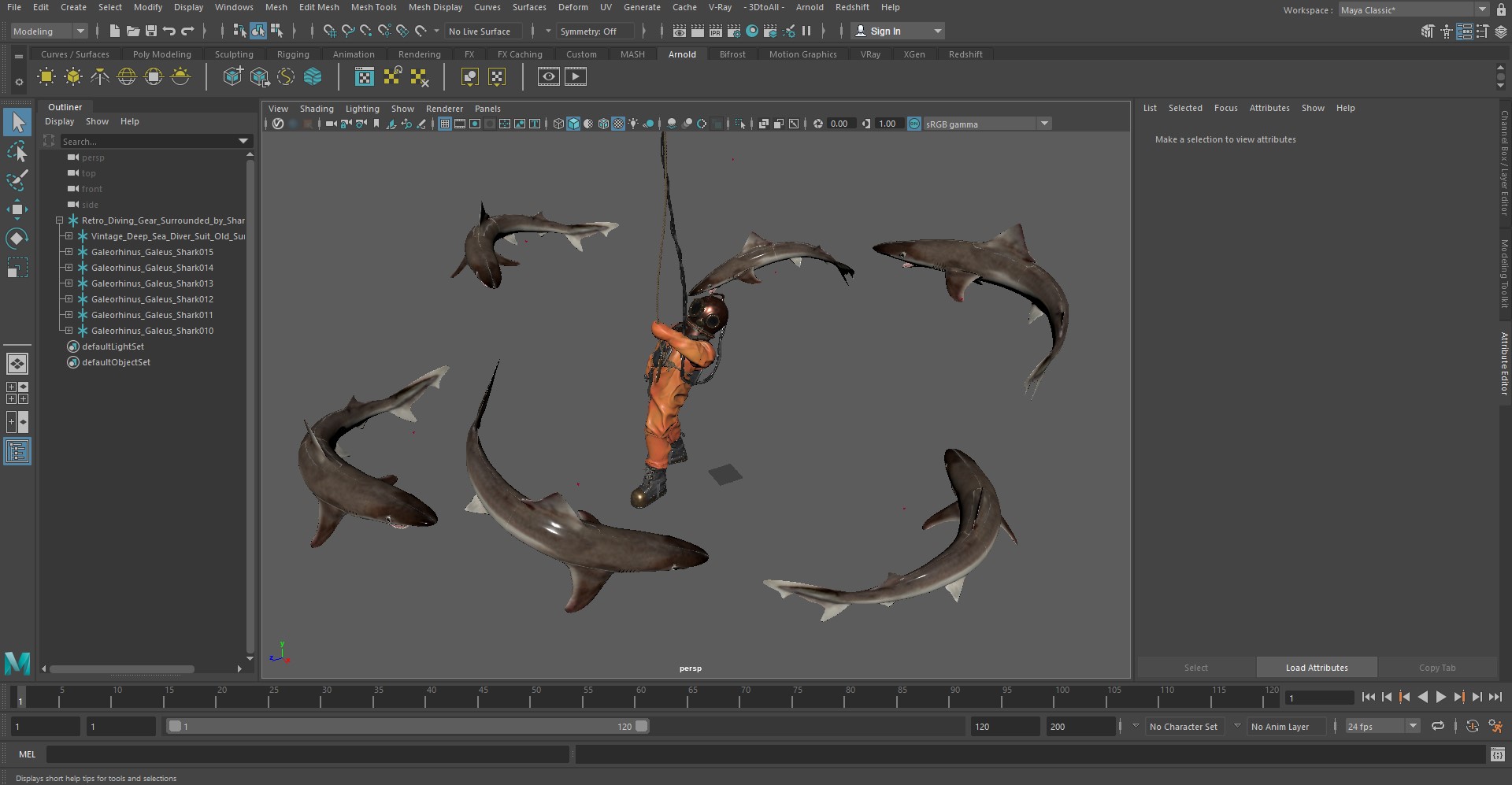Click No Character Set button
The image size is (1512, 785).
point(1183,726)
